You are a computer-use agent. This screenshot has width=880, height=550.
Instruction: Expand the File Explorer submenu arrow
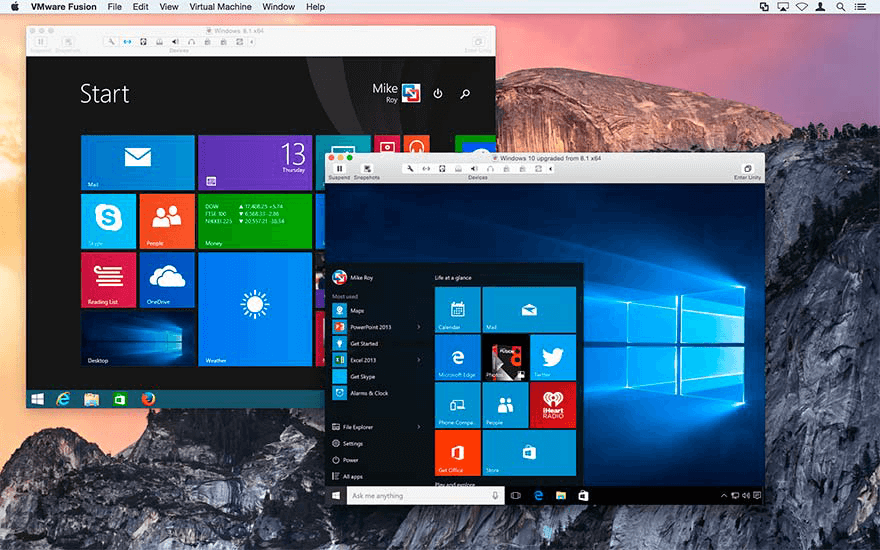tap(419, 427)
